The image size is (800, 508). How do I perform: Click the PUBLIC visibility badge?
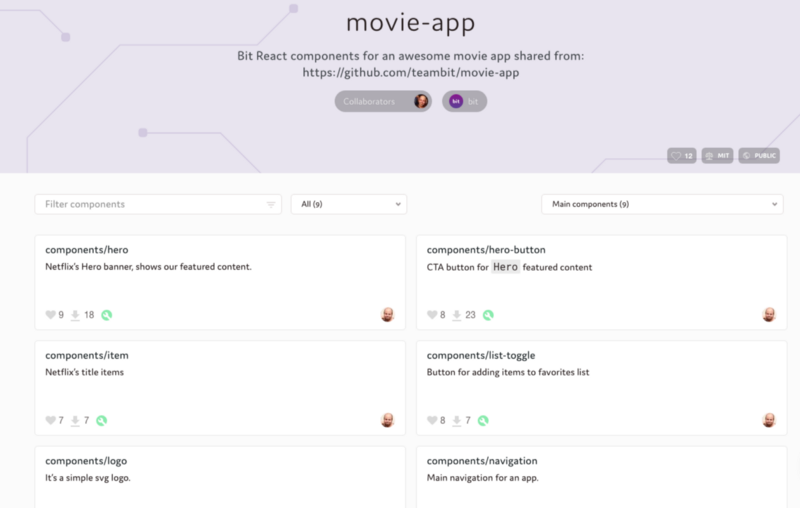[759, 156]
